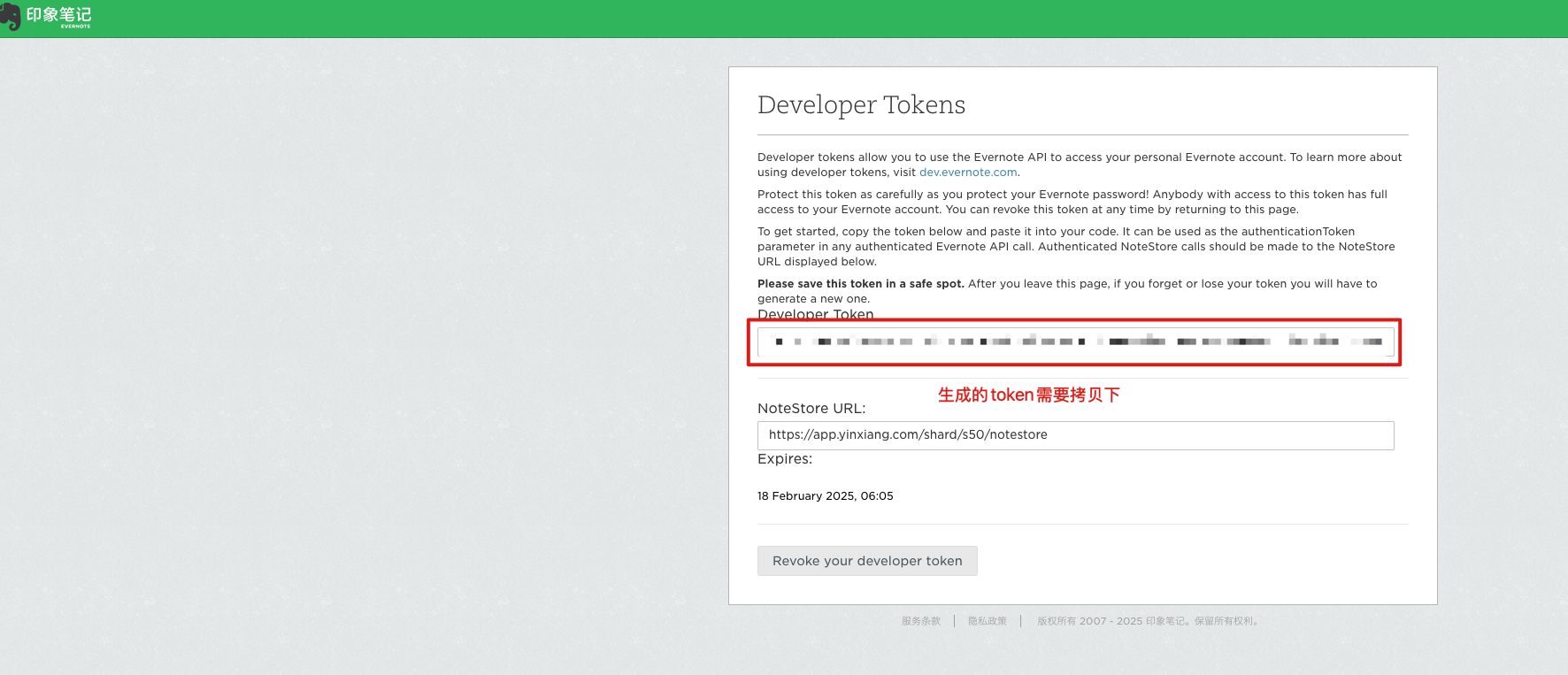Click the Developer Tokens page heading
This screenshot has width=1568, height=675.
861,105
